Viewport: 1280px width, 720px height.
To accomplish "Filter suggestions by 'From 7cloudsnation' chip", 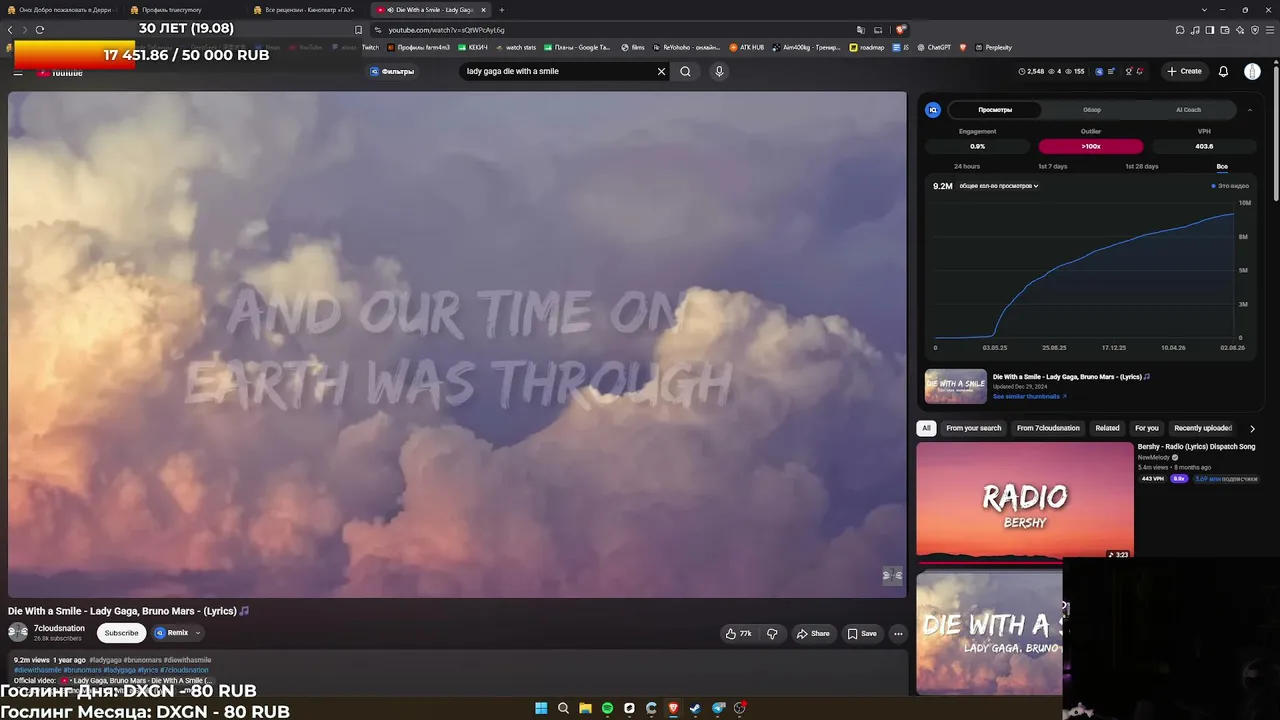I will point(1048,428).
